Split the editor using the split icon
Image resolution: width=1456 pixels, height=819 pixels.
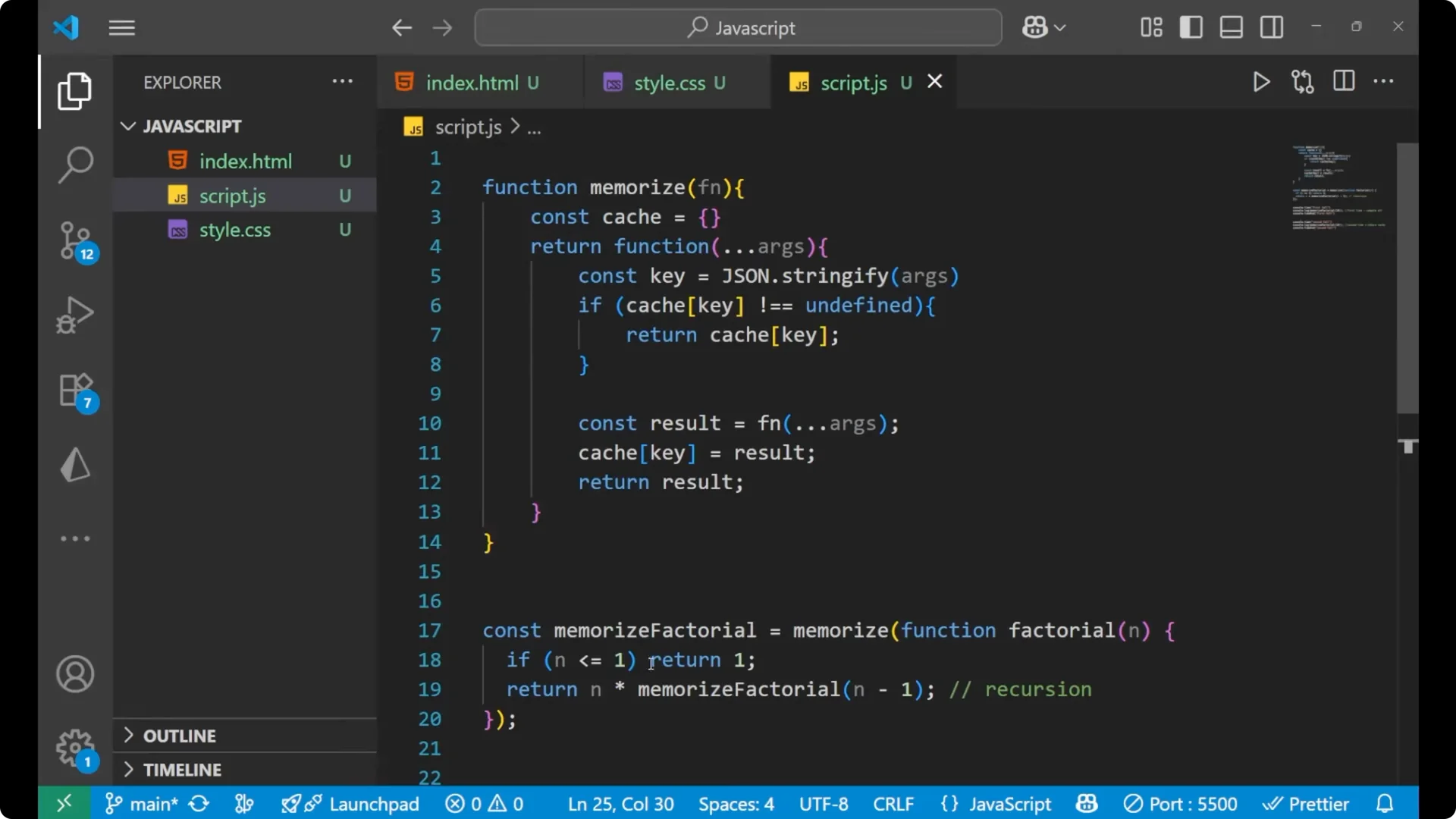[1344, 81]
